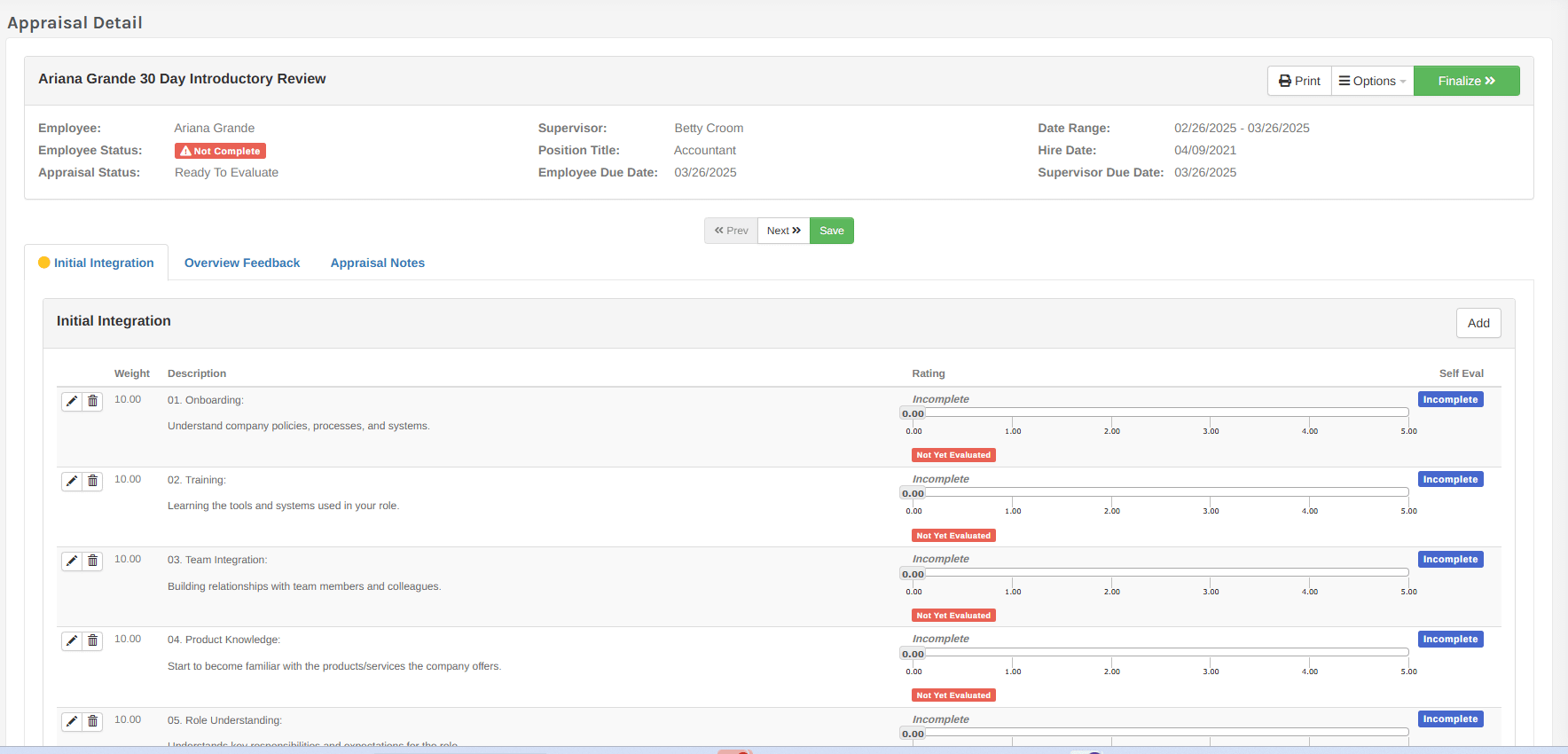Click the pencil edit icon for Onboarding
This screenshot has height=754, width=1568.
click(72, 401)
